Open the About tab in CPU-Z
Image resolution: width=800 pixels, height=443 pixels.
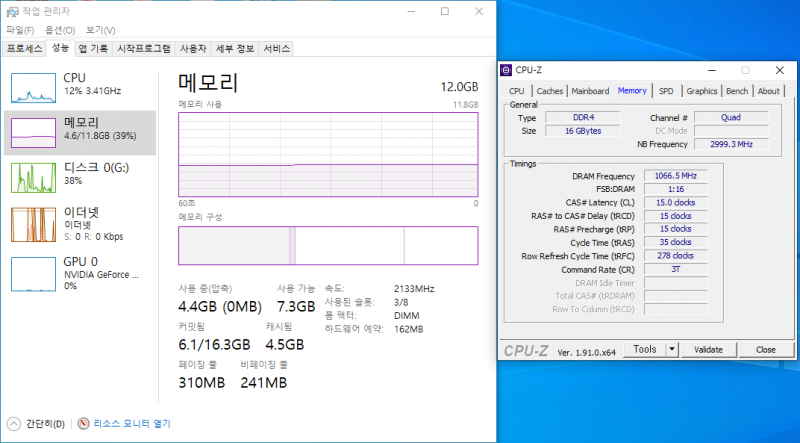pos(768,91)
